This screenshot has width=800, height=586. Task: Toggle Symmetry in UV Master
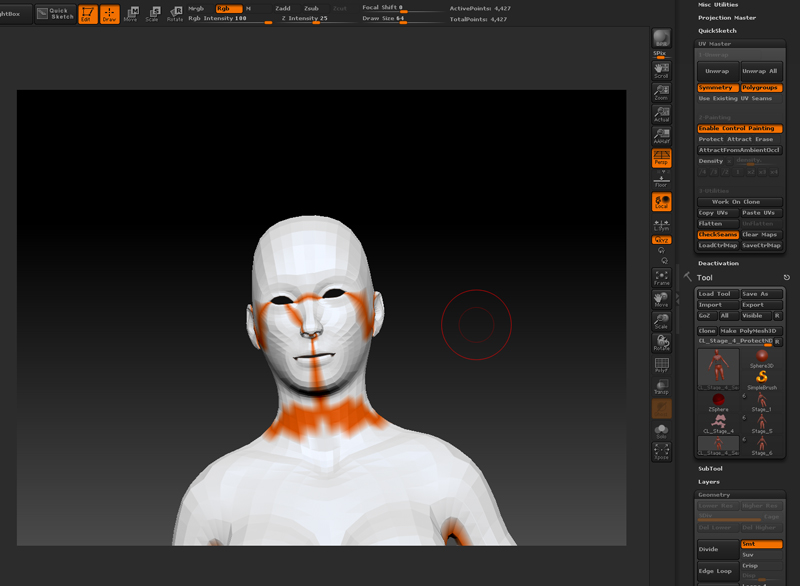717,88
